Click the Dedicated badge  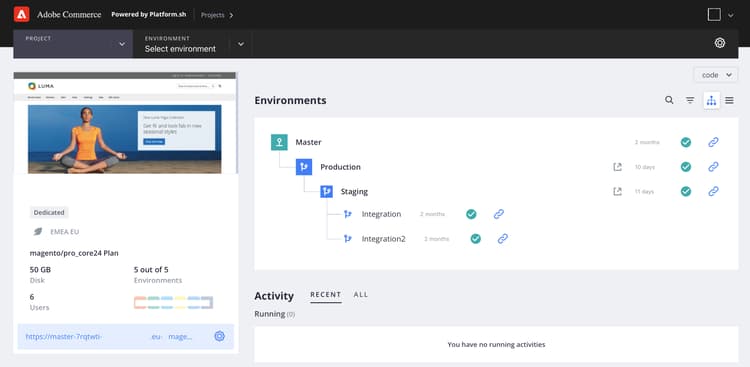coord(49,212)
